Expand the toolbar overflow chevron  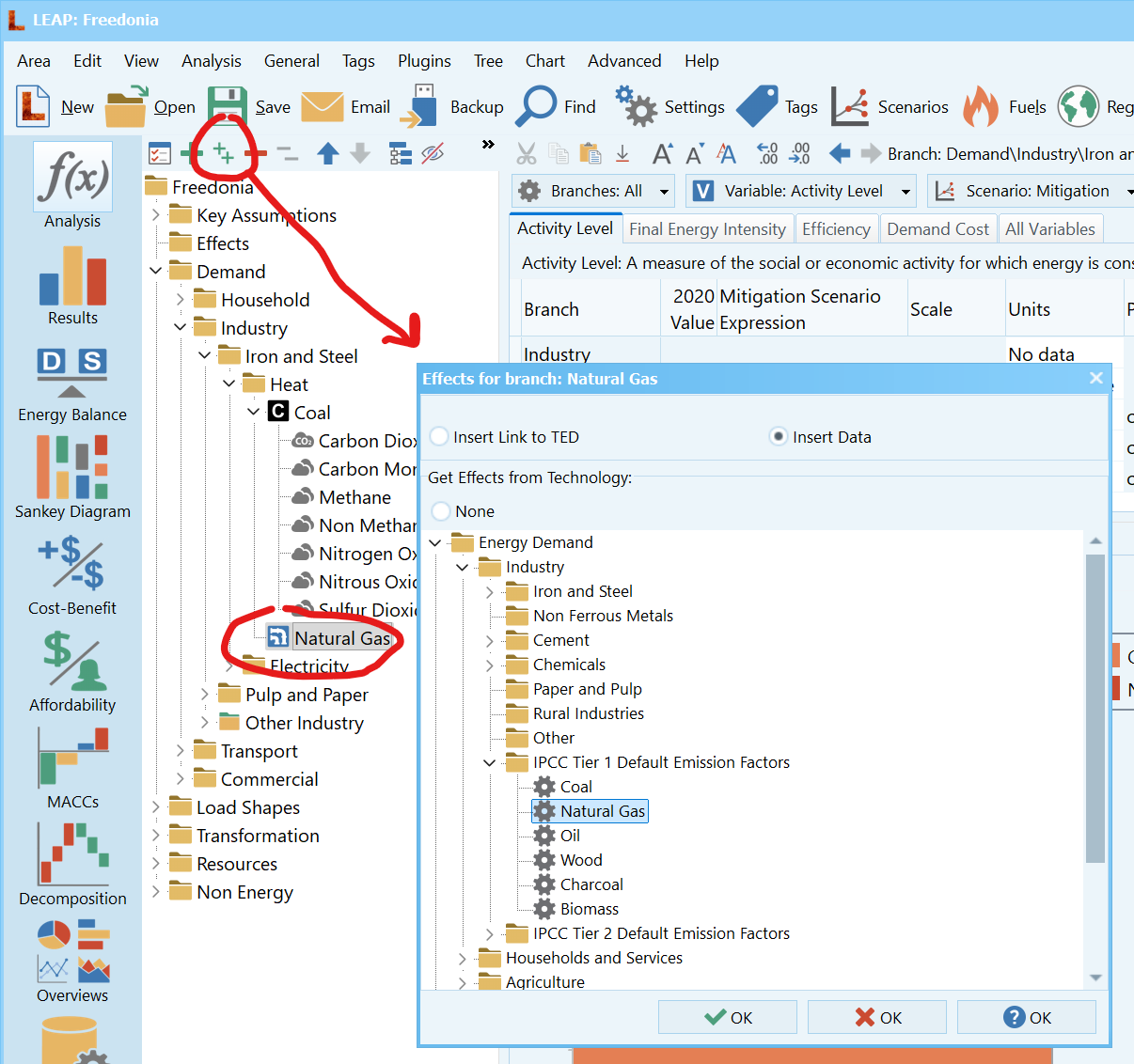click(488, 145)
